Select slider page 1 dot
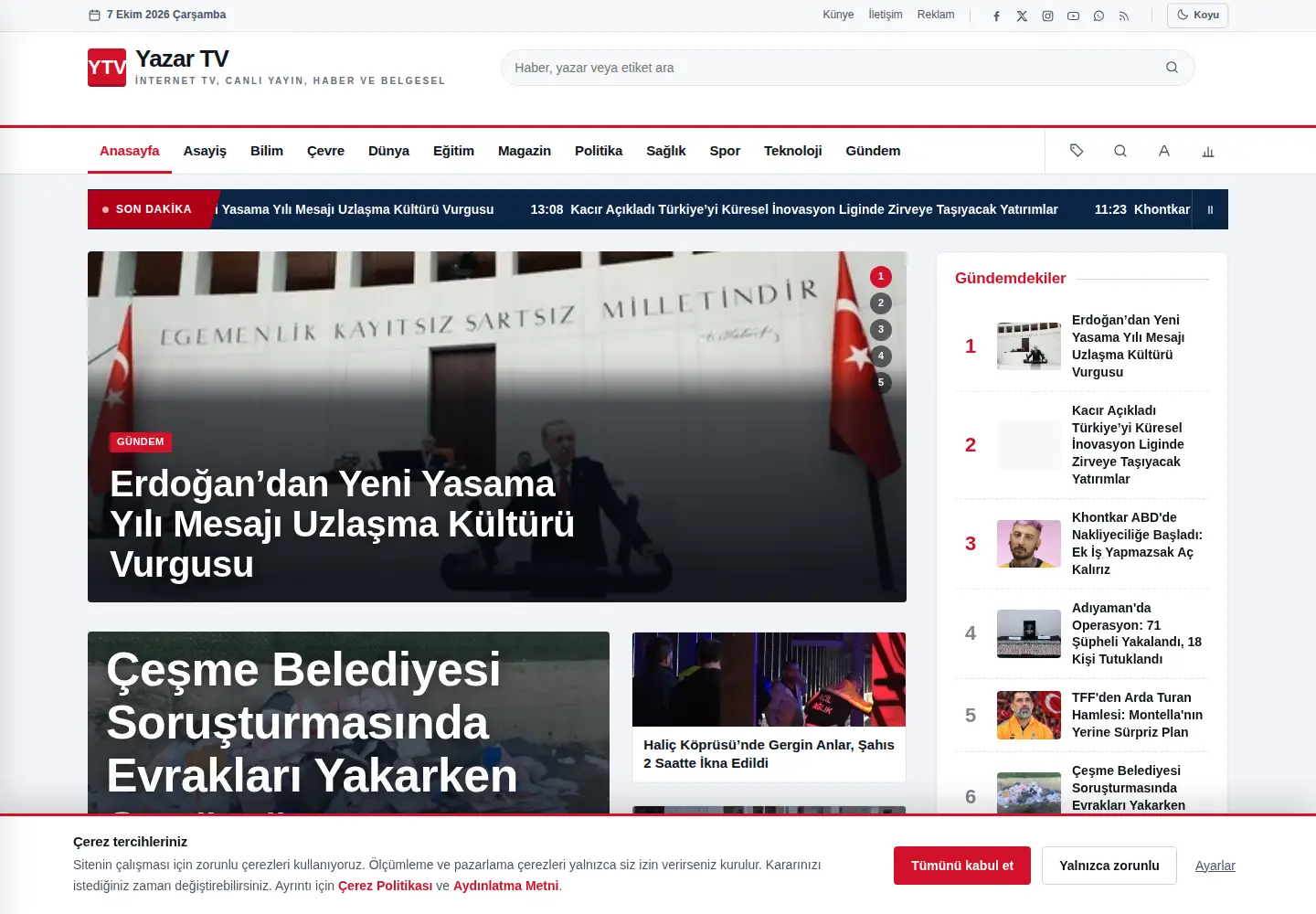 click(881, 276)
